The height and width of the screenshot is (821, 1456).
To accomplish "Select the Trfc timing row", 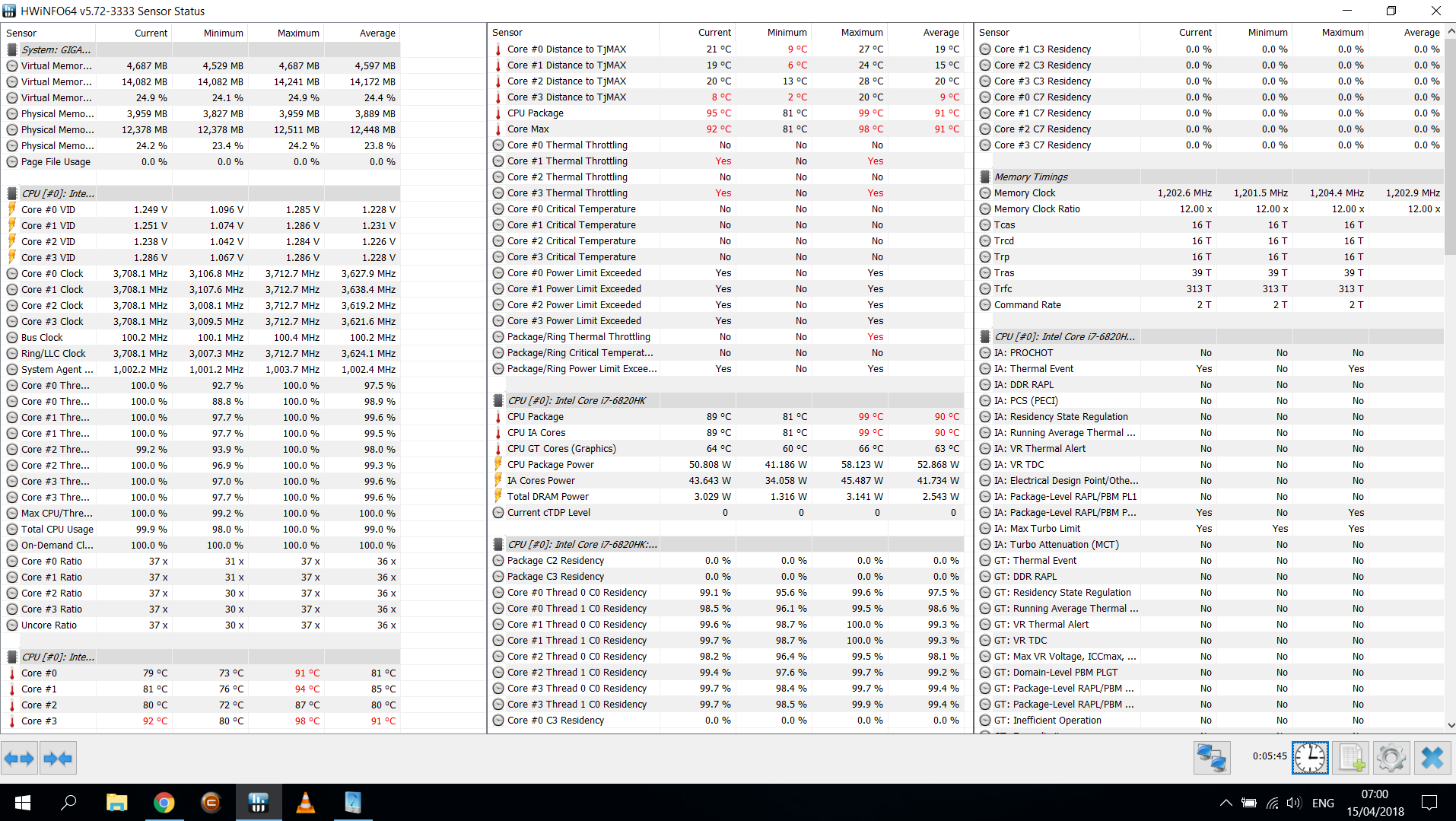I will (x=1210, y=288).
